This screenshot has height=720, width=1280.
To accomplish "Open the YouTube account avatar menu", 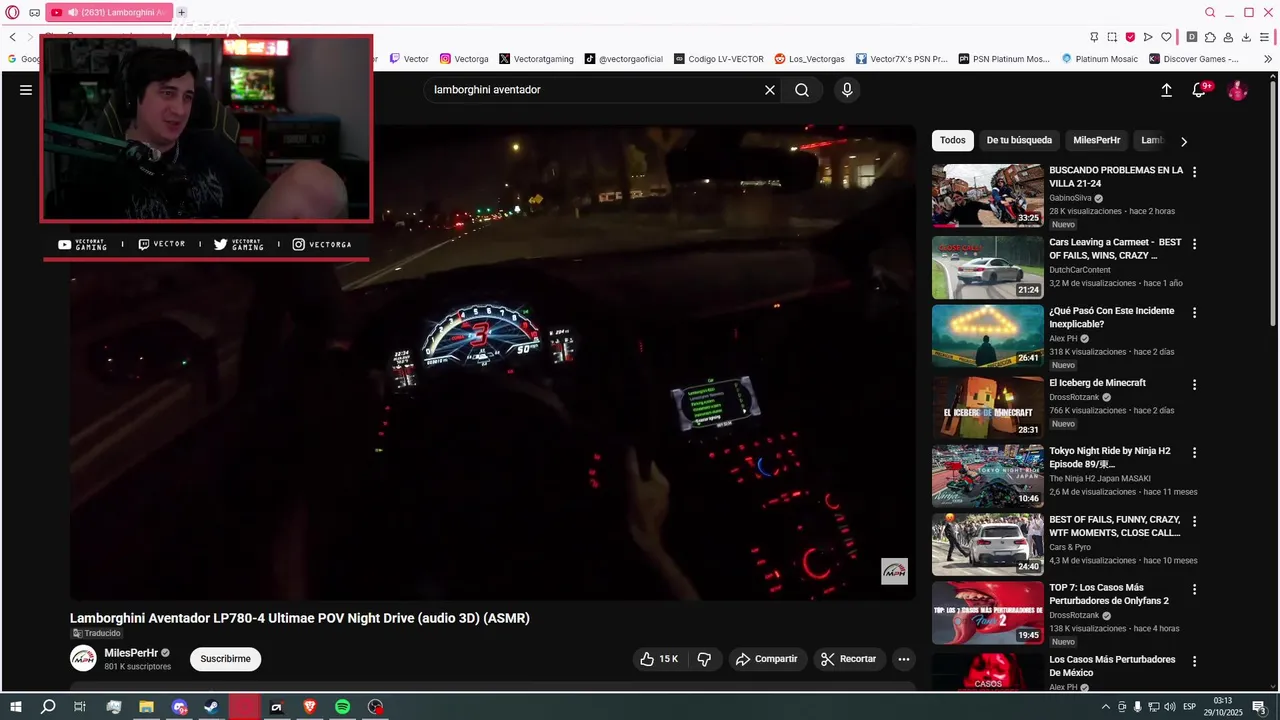I will point(1238,90).
